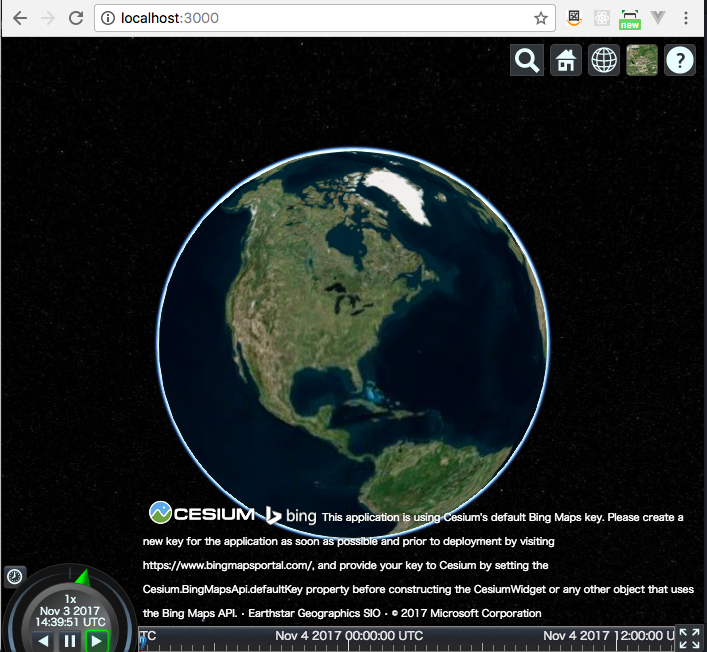Image resolution: width=707 pixels, height=652 pixels.
Task: Click the Nov 4 2017 00:00:00 UTC timeline mark
Action: coord(349,636)
